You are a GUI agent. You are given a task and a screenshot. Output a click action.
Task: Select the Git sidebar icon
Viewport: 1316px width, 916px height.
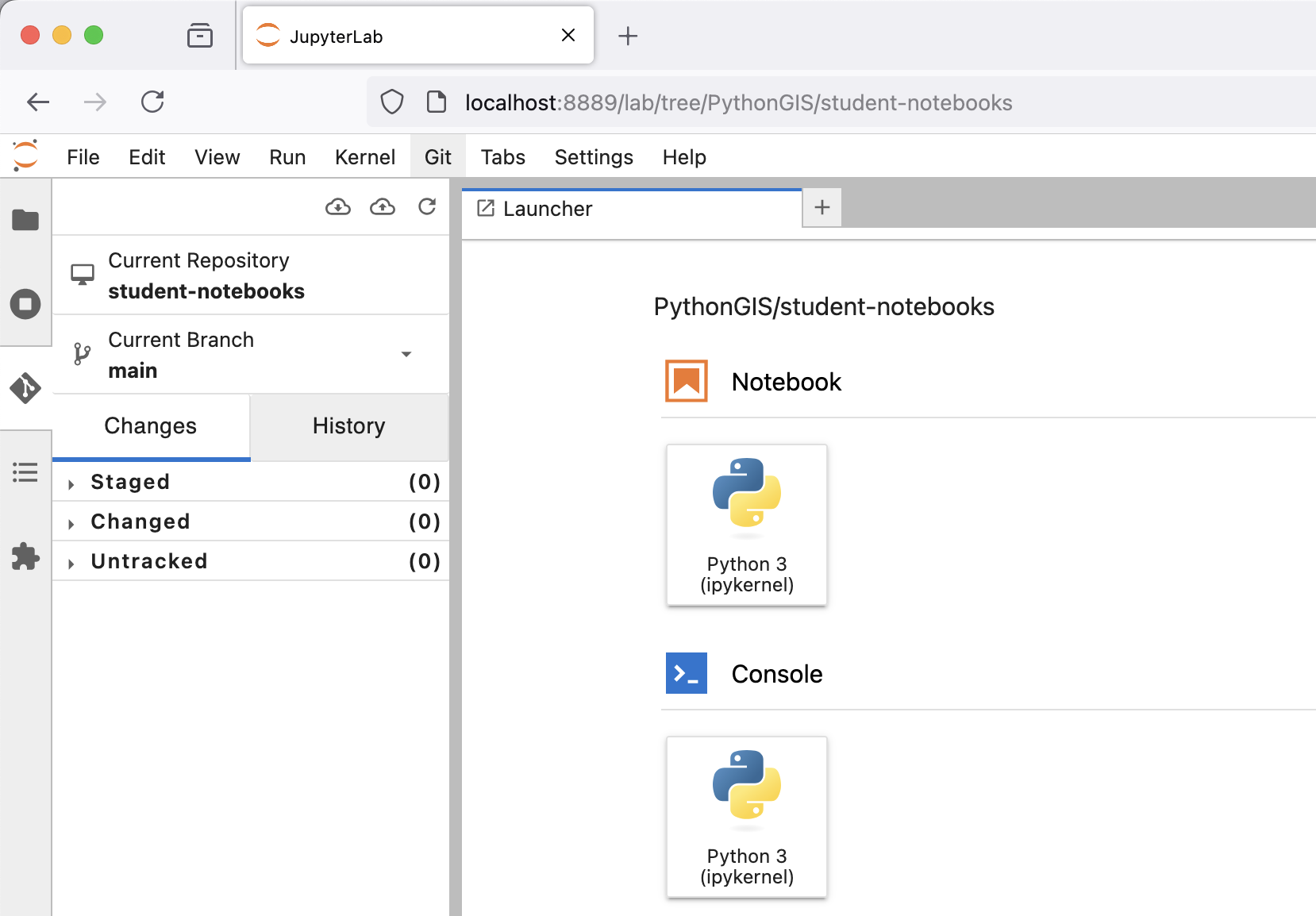coord(25,388)
